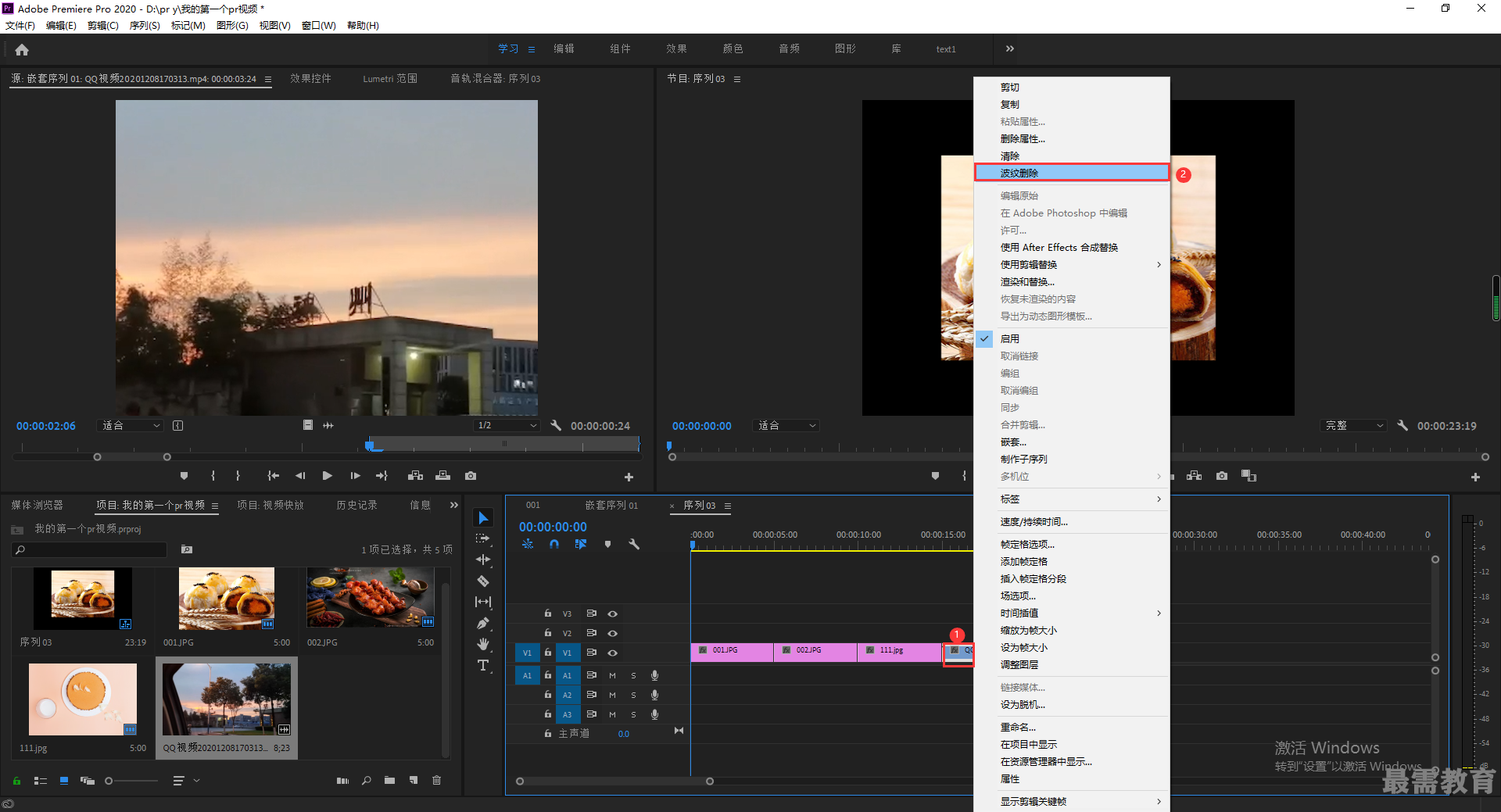Enable voice-over record on A3 track
Viewport: 1501px width, 812px height.
tap(654, 714)
